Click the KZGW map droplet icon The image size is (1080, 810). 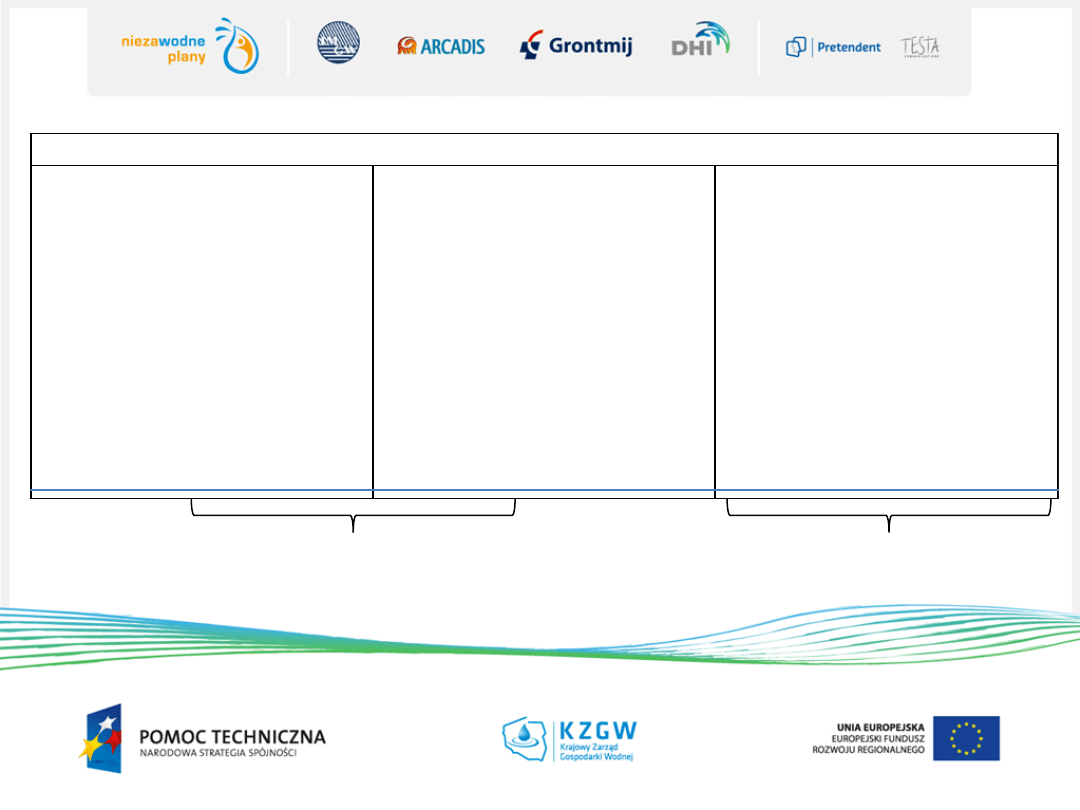[x=524, y=738]
